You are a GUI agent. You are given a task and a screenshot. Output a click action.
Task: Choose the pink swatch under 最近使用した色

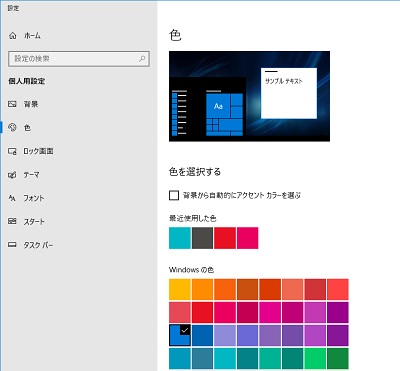click(x=248, y=238)
